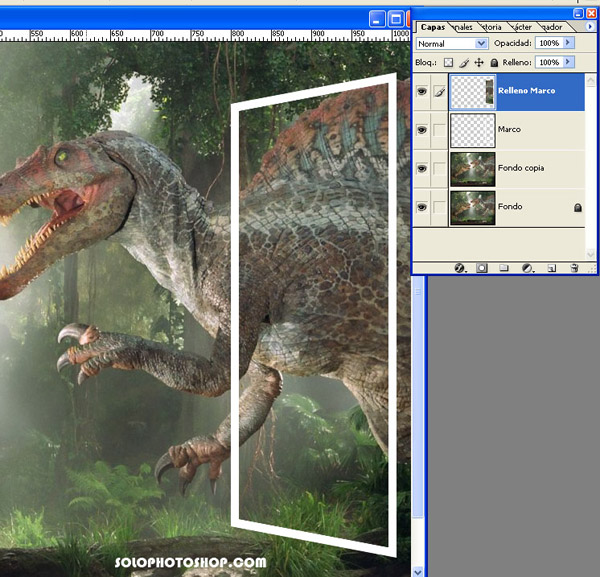Hide the Marco layer

[x=422, y=130]
